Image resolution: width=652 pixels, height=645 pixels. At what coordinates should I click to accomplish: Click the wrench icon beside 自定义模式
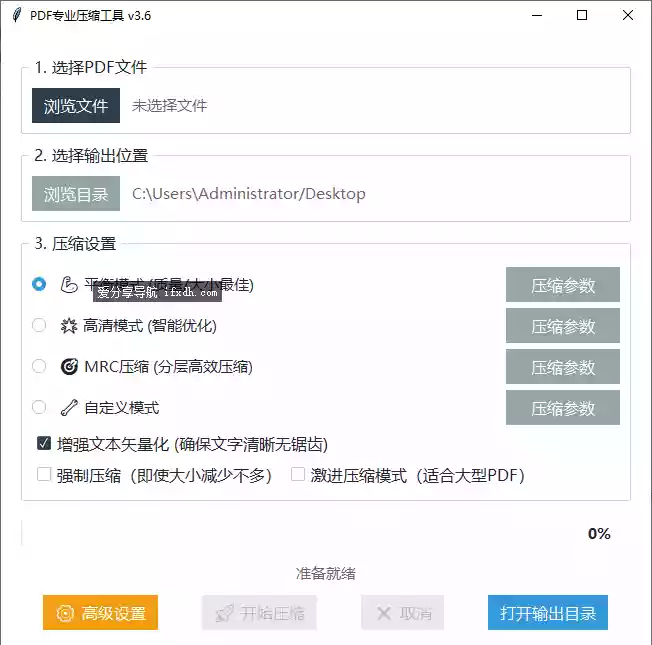pyautogui.click(x=69, y=407)
